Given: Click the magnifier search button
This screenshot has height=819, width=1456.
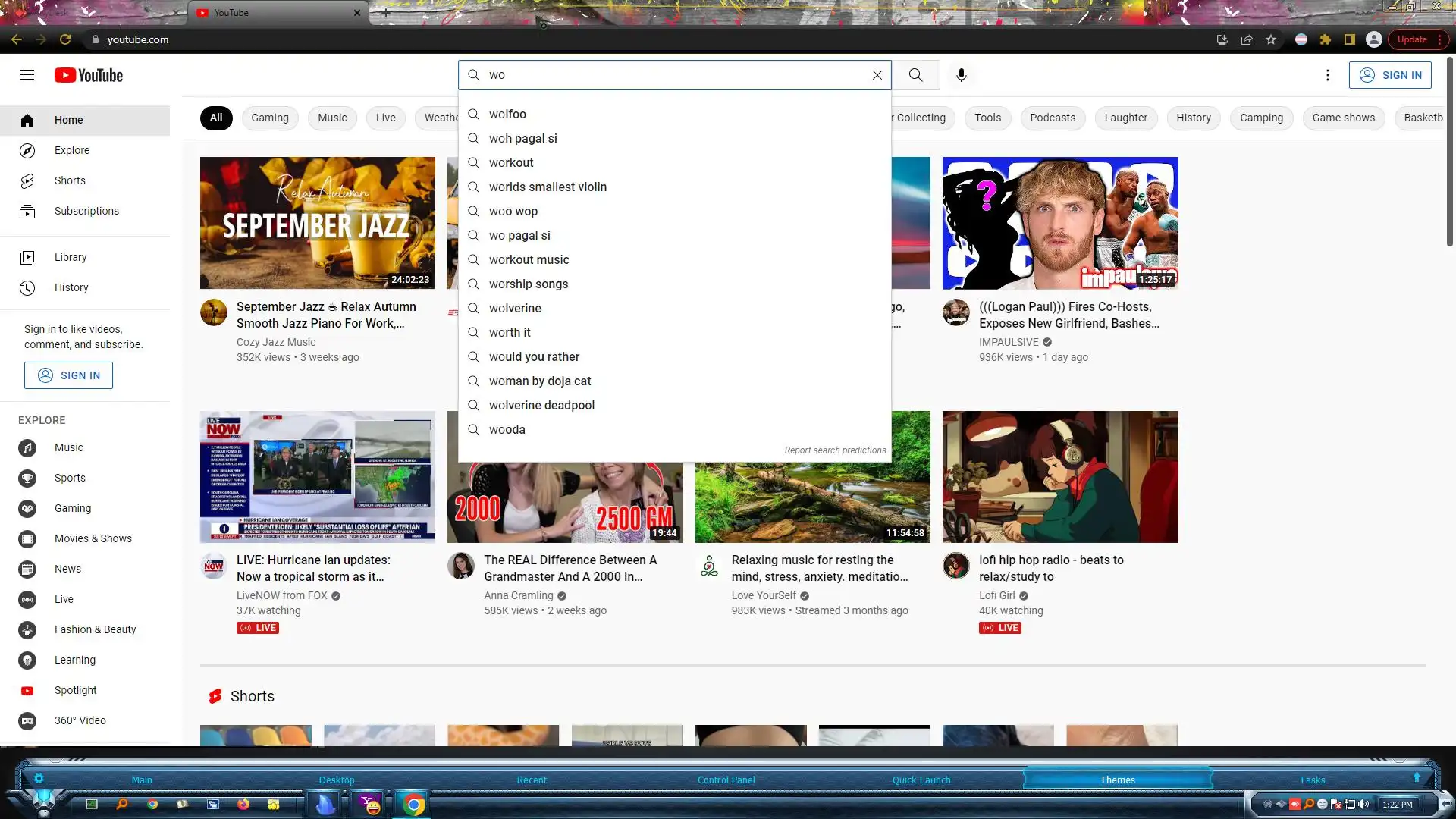Looking at the screenshot, I should click(x=915, y=75).
